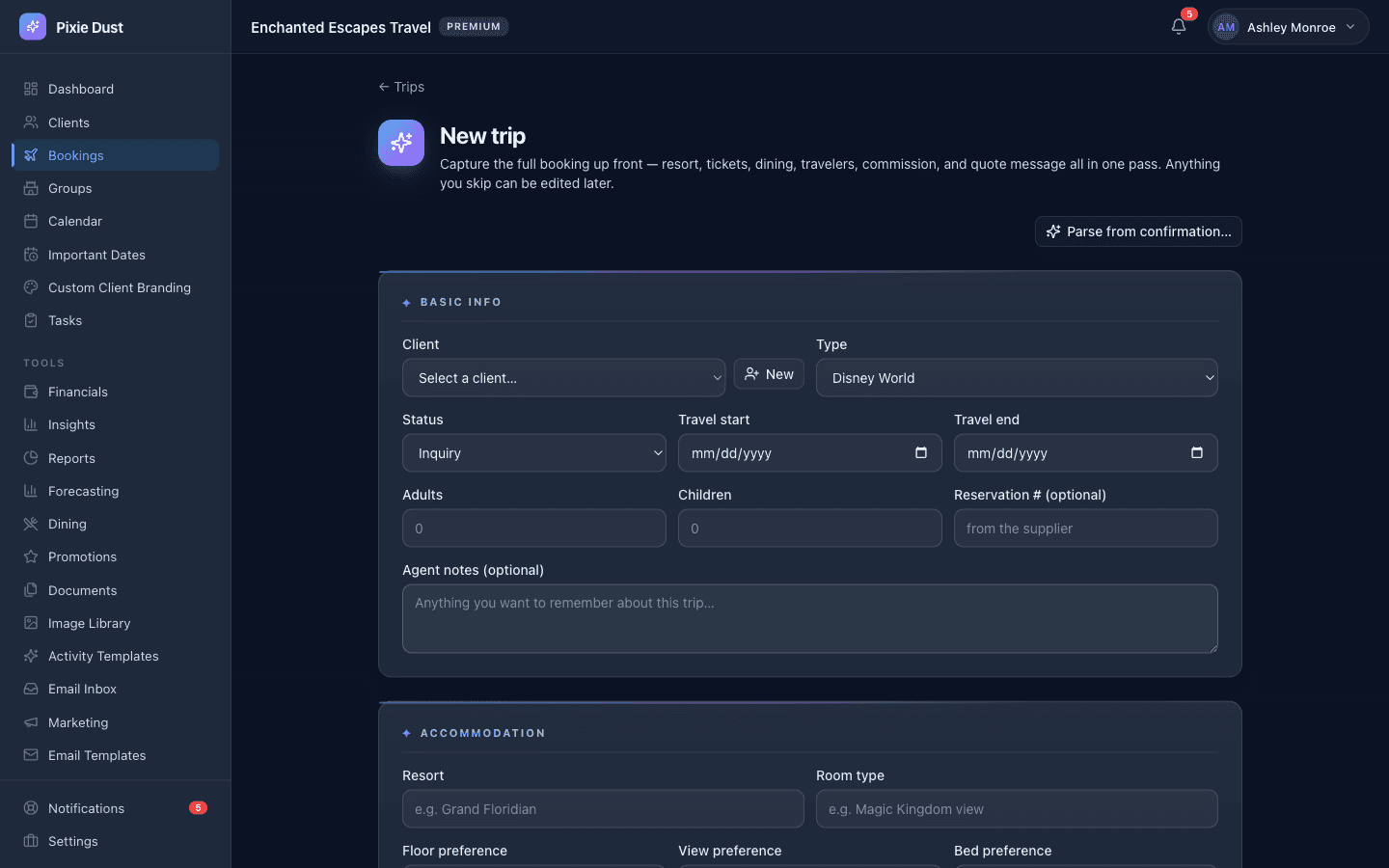The image size is (1389, 868).
Task: Open Important Dates link
Action: (116, 255)
